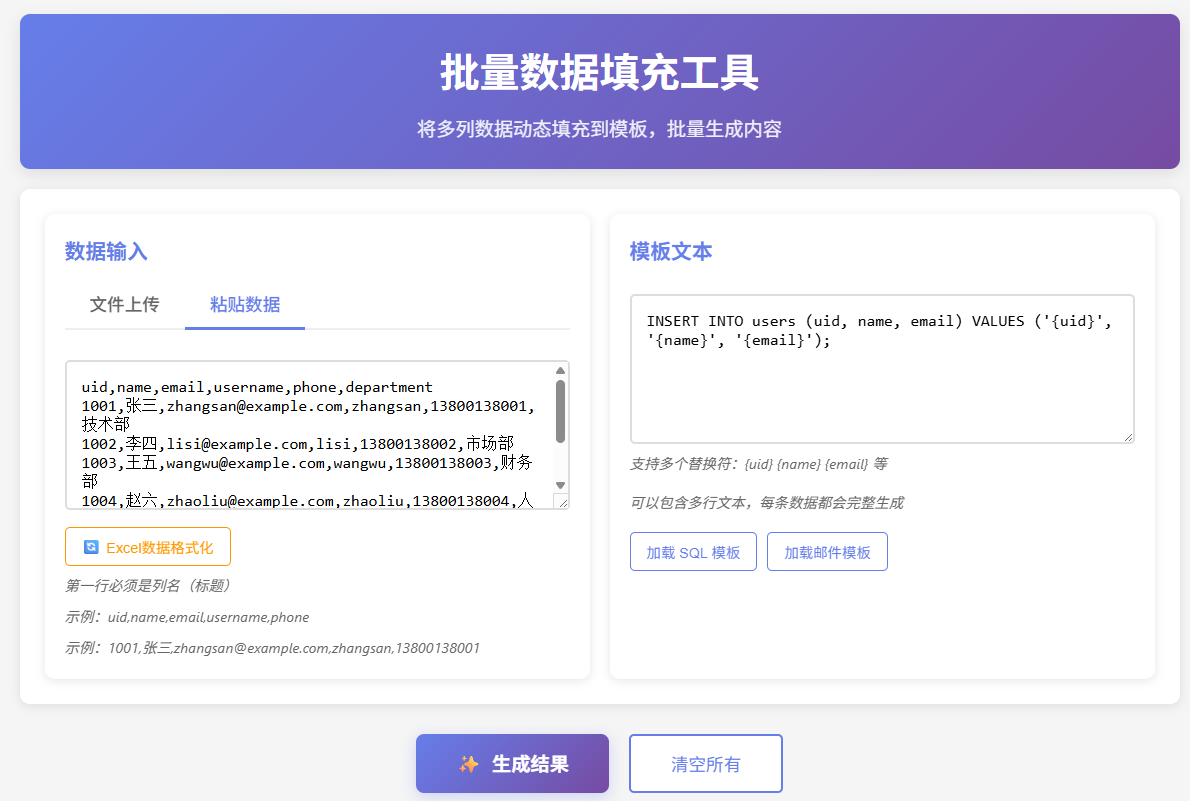Click the data textarea scrollbar thumb

(560, 410)
